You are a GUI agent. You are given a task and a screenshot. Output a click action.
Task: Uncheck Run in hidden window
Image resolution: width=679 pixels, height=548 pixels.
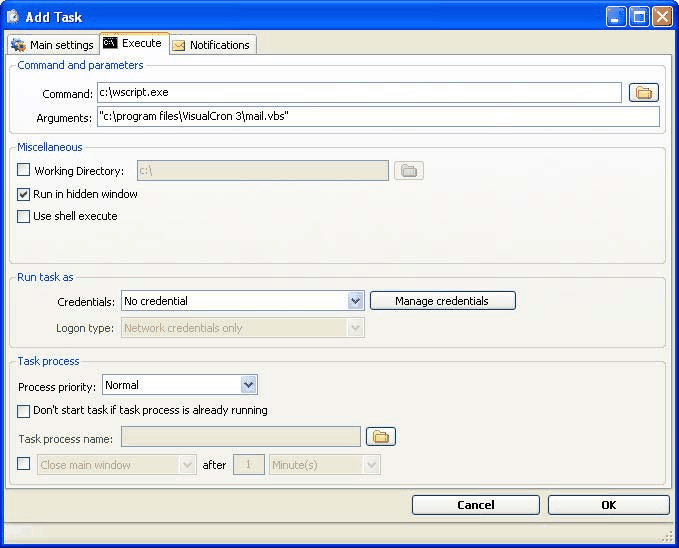24,194
